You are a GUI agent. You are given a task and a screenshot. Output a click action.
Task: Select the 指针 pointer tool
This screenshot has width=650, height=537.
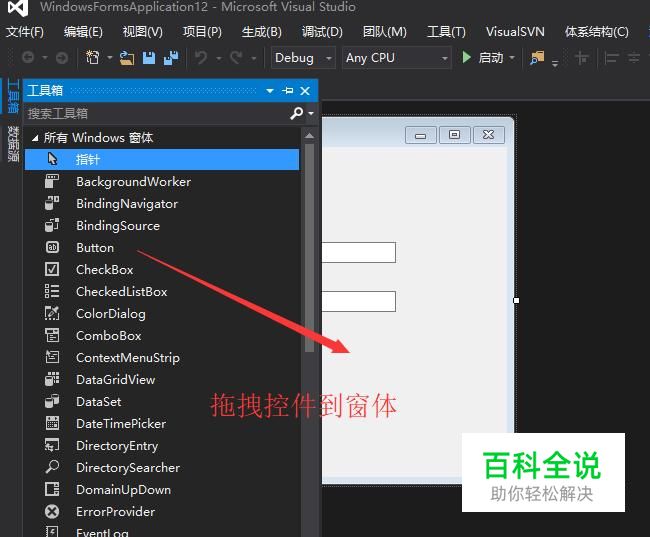(x=162, y=160)
